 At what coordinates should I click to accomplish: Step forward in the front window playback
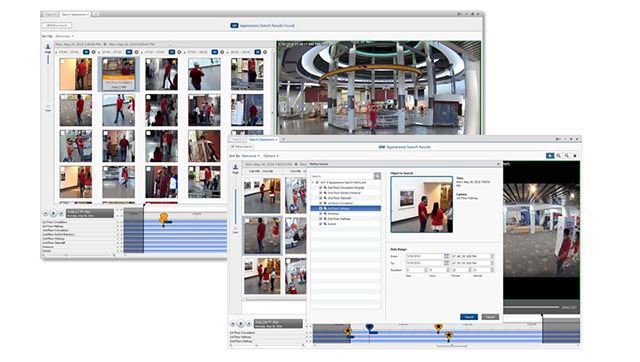pyautogui.click(x=249, y=324)
